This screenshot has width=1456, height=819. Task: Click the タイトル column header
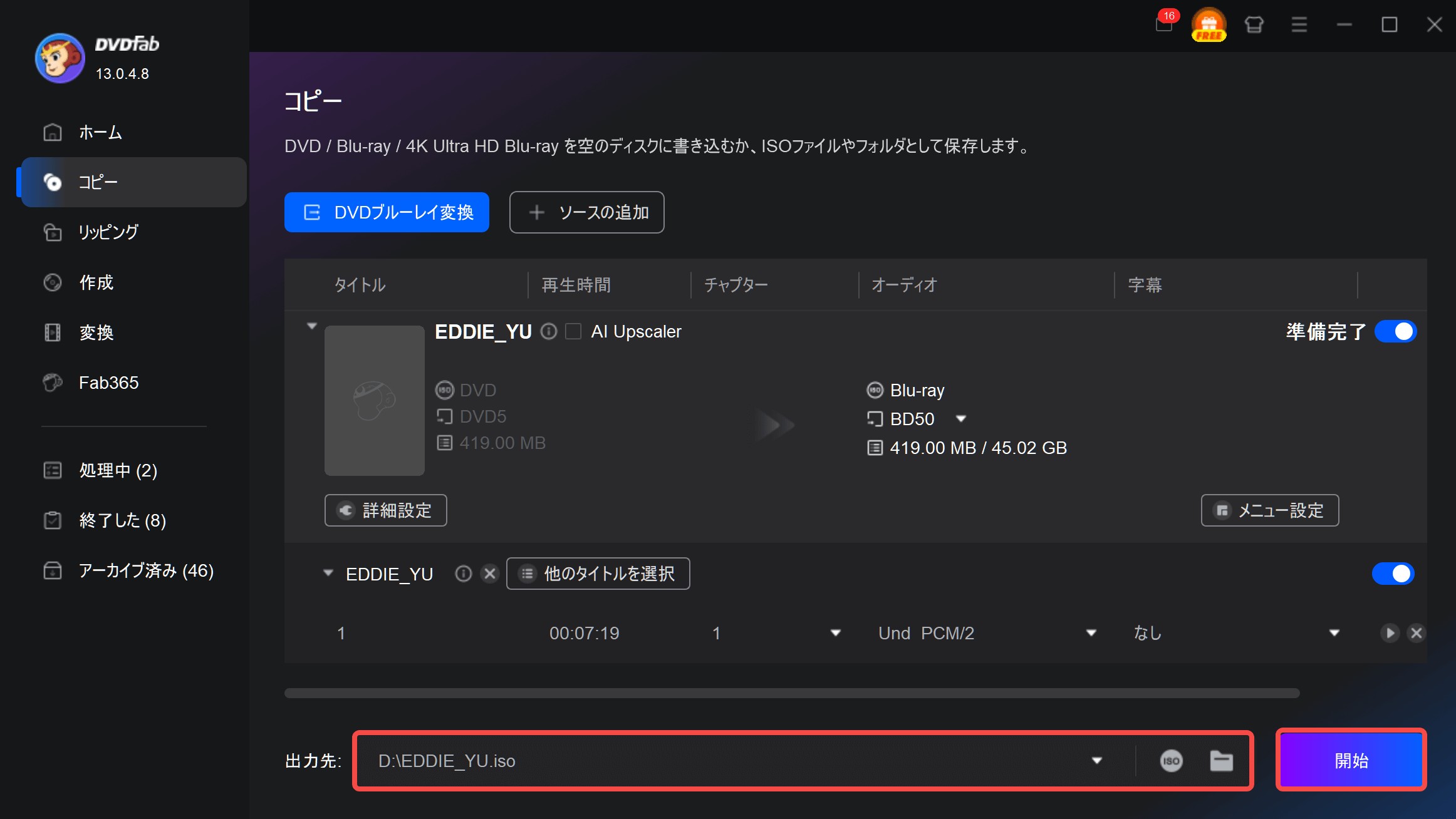tap(360, 285)
